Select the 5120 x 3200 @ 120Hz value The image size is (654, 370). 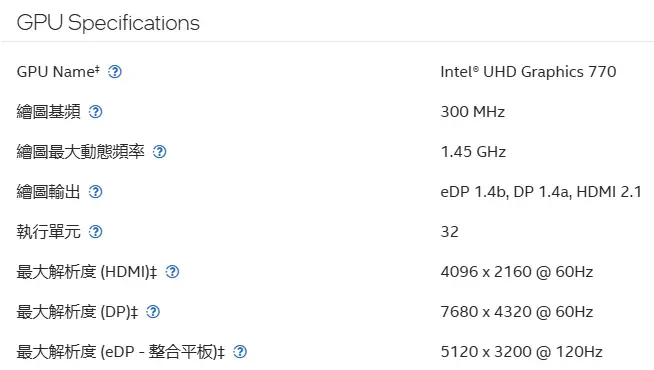coord(521,352)
